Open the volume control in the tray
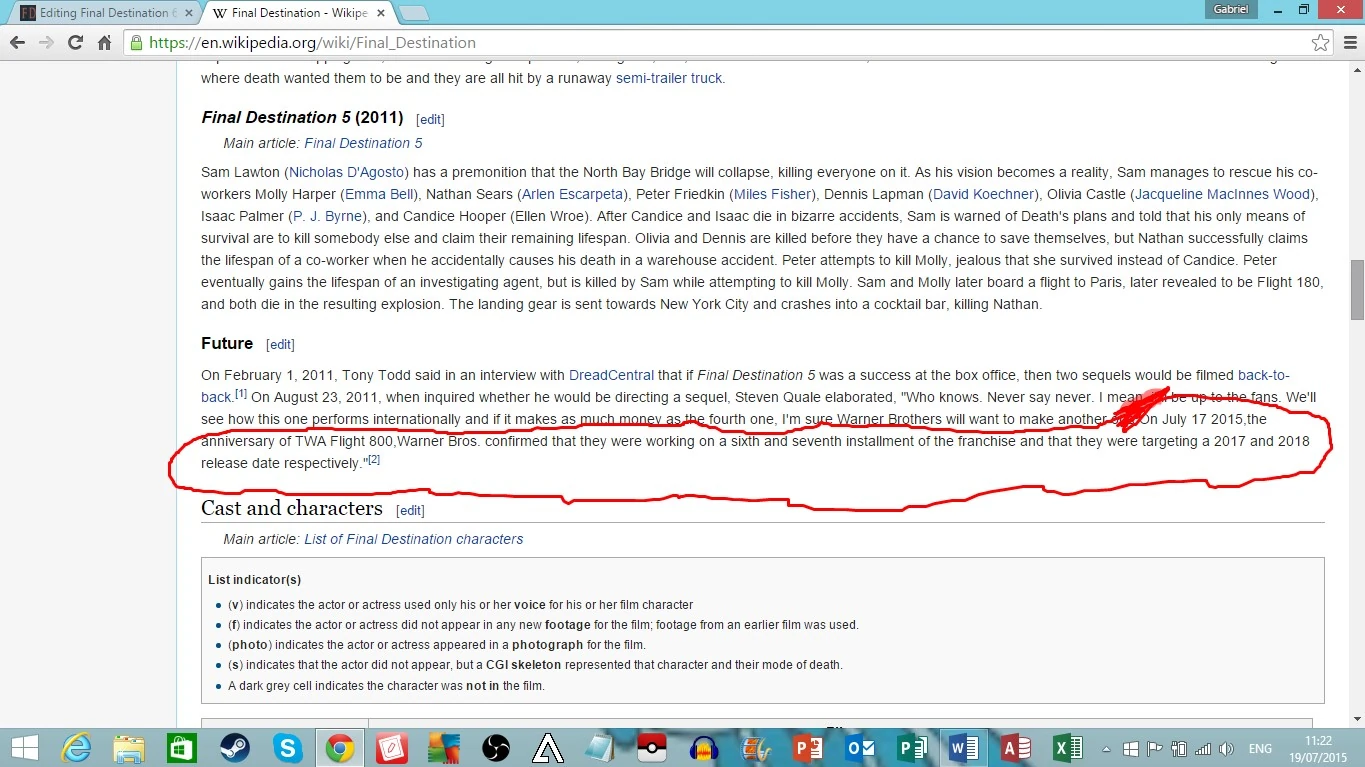The width and height of the screenshot is (1365, 767). [x=1227, y=748]
